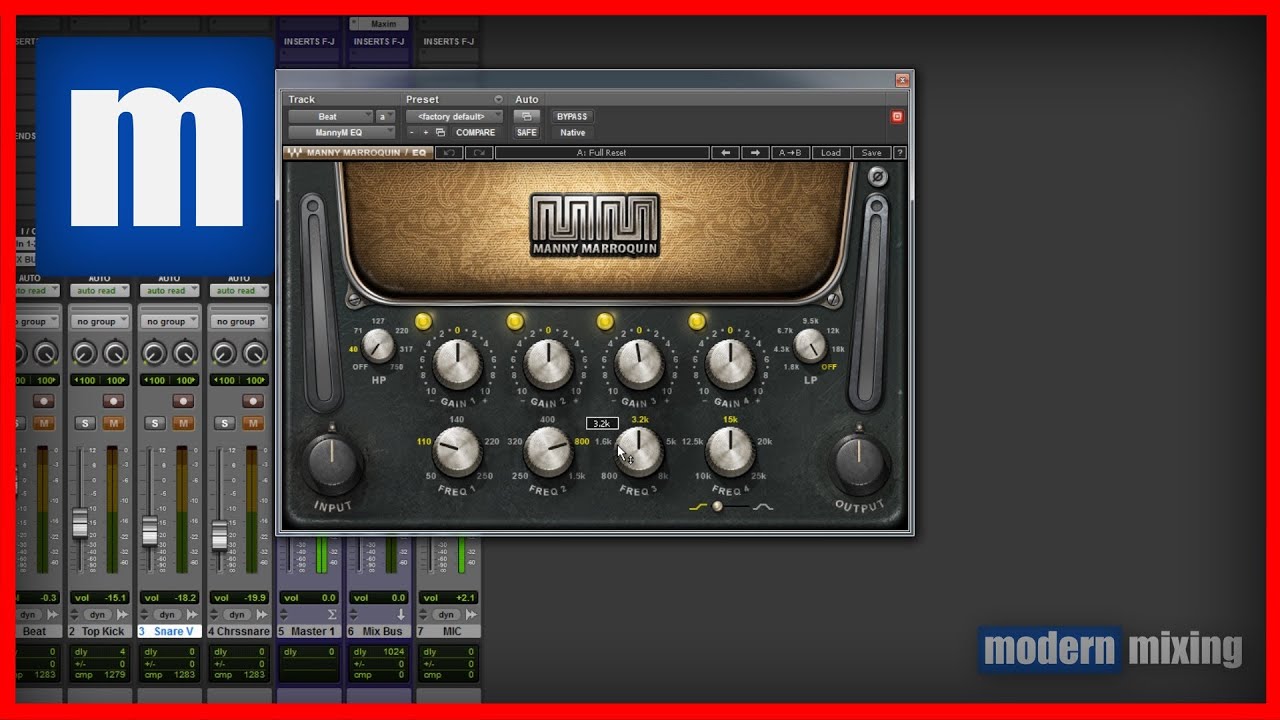Click the Gain 2 knob
The width and height of the screenshot is (1280, 720).
tap(548, 363)
